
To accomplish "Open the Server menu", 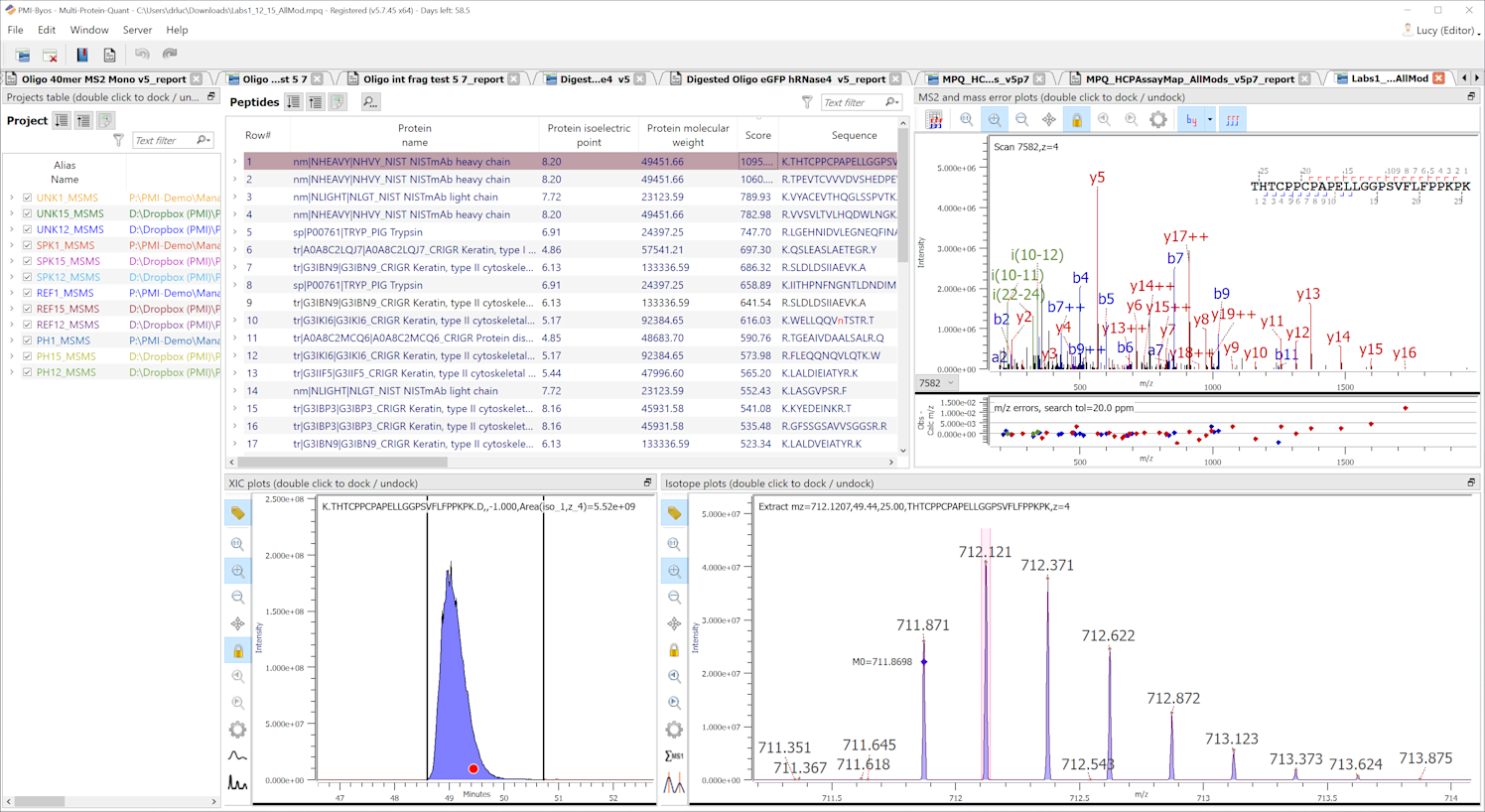I will (137, 30).
